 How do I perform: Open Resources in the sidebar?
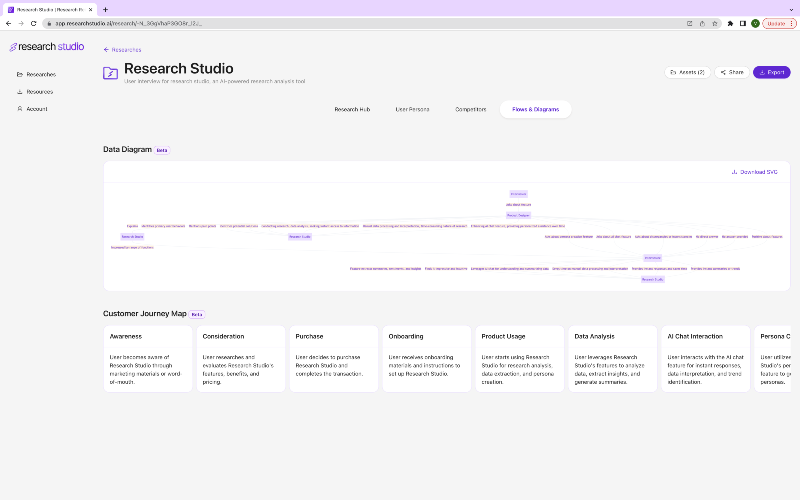(x=35, y=92)
